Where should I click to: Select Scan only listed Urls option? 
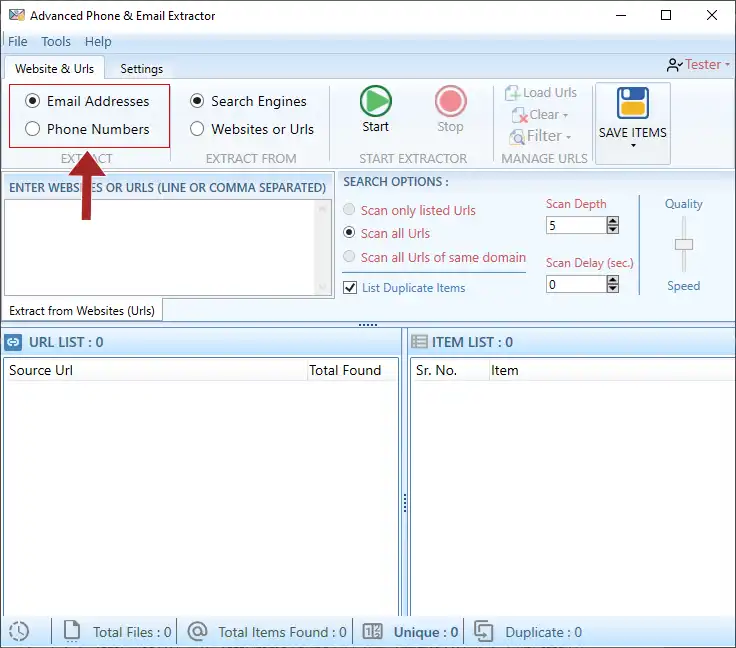[x=349, y=209]
